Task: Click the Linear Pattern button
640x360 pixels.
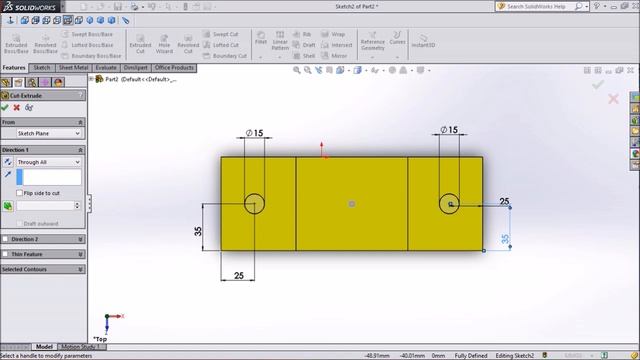Action: tap(280, 41)
